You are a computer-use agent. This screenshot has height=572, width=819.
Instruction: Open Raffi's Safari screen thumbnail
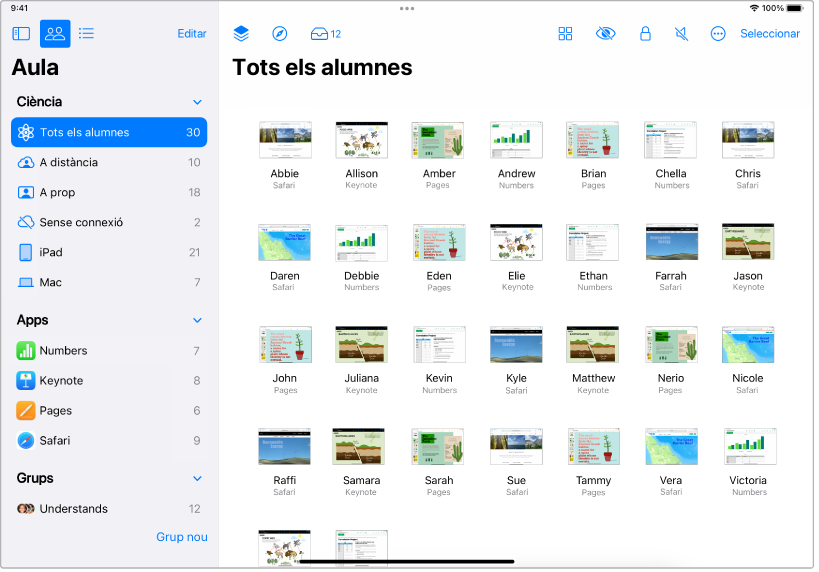[x=285, y=447]
